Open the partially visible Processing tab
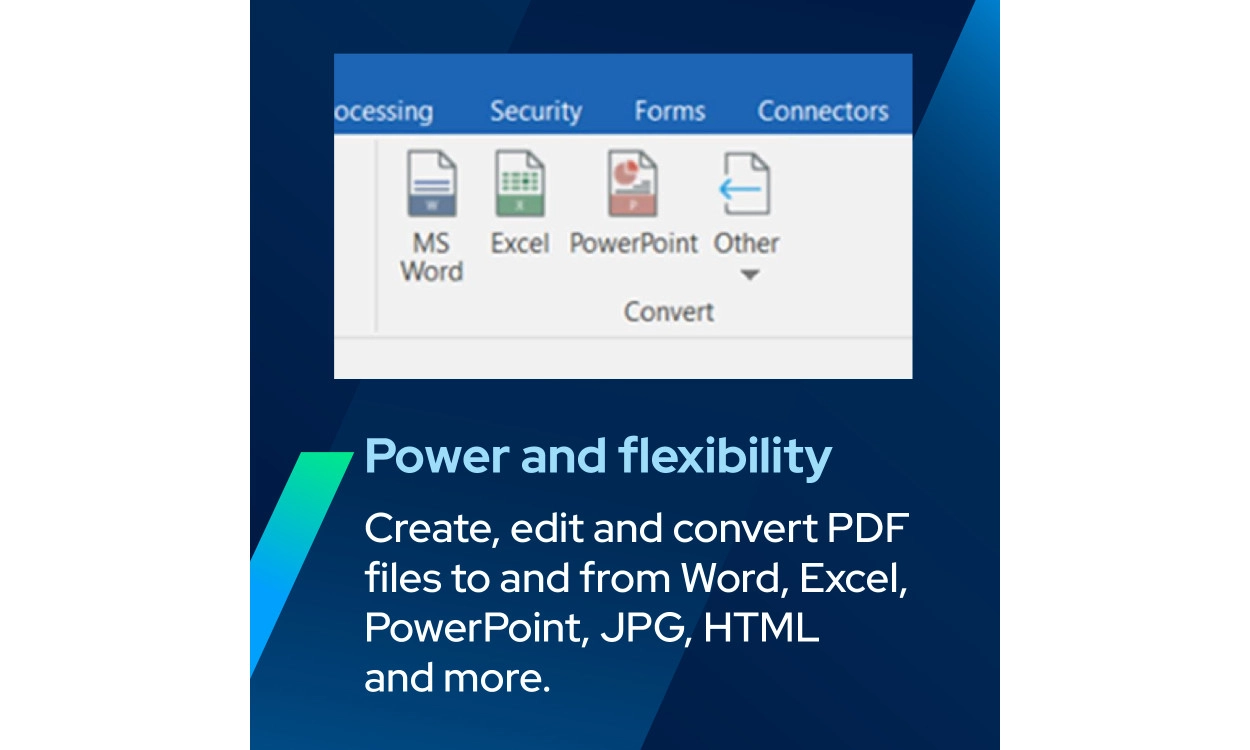 click(384, 111)
